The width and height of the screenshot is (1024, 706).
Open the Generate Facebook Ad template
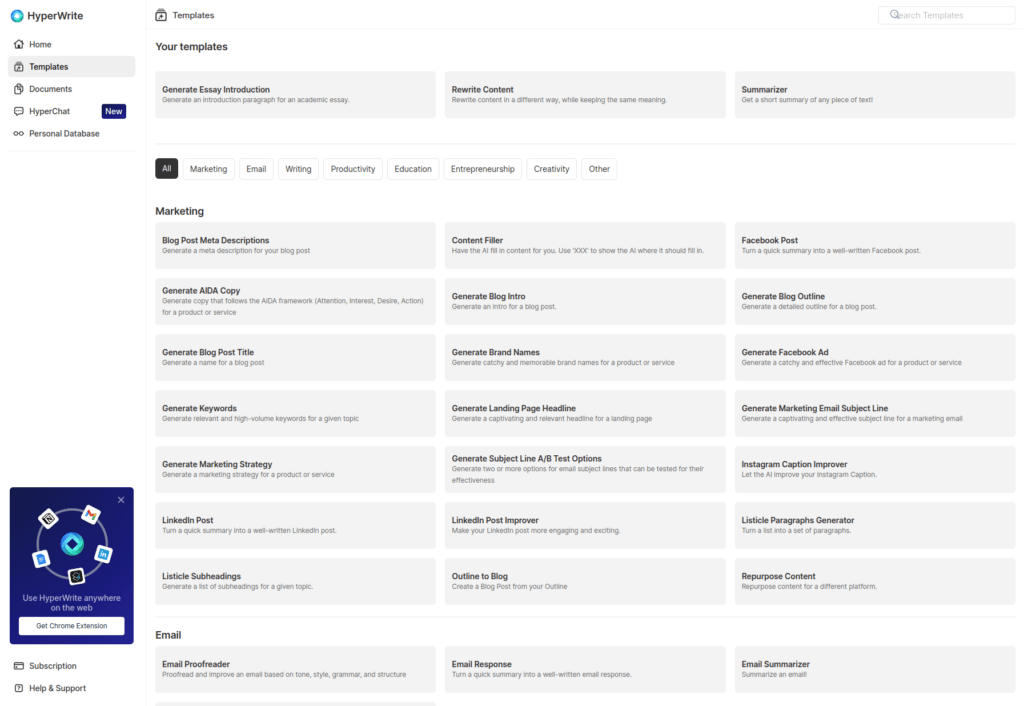click(875, 358)
